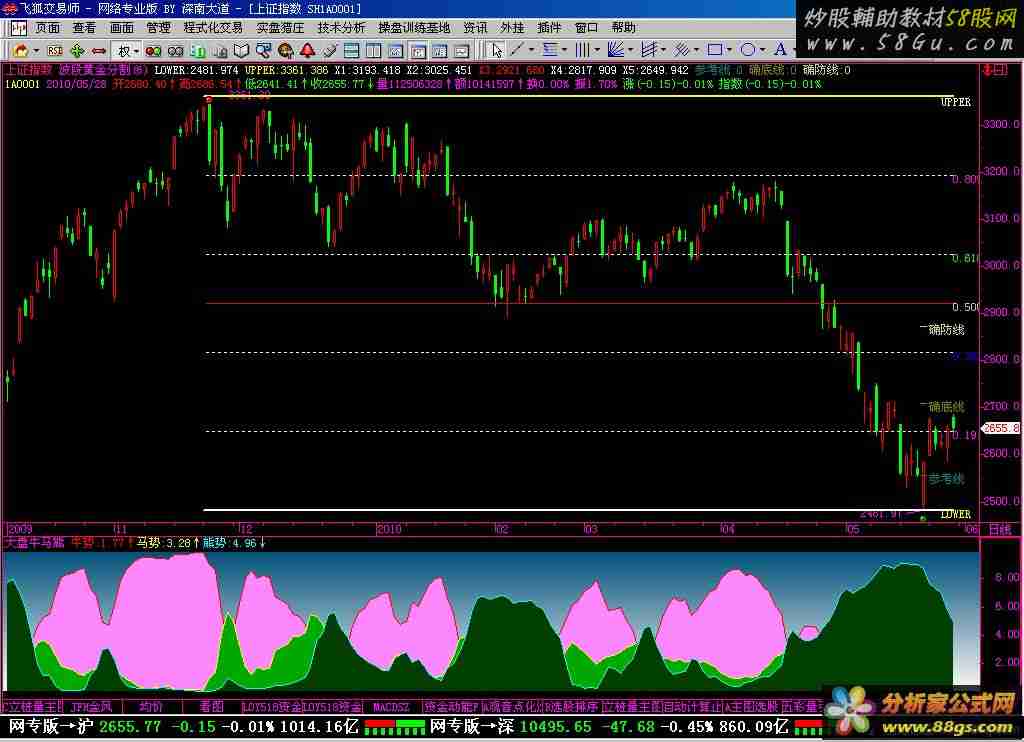The image size is (1024, 742).
Task: Open the 查看 menu
Action: coord(84,27)
